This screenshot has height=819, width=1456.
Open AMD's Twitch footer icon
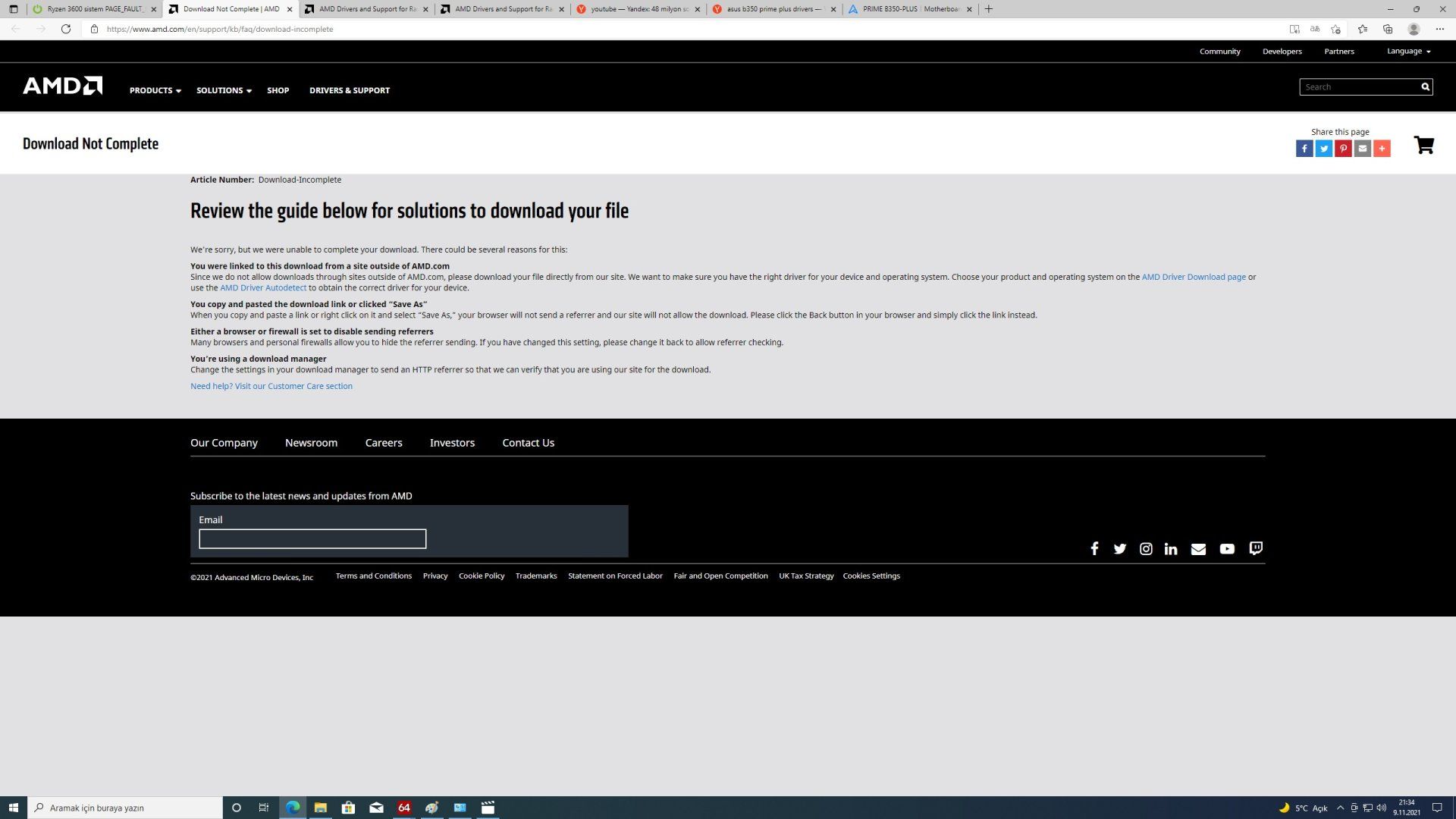[x=1256, y=548]
